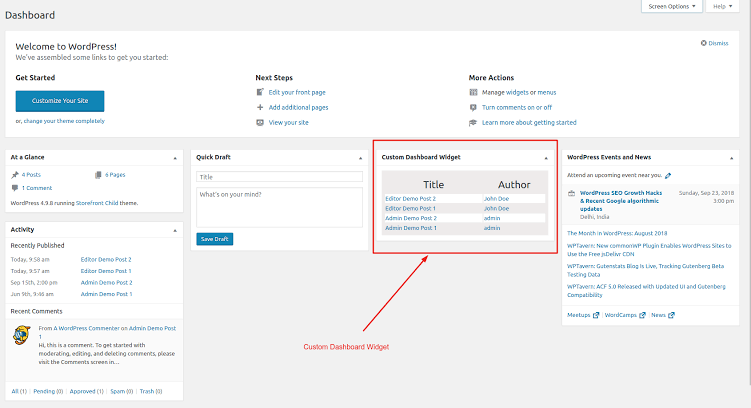Collapse the Activity widget
This screenshot has height=408, width=751.
(175, 230)
